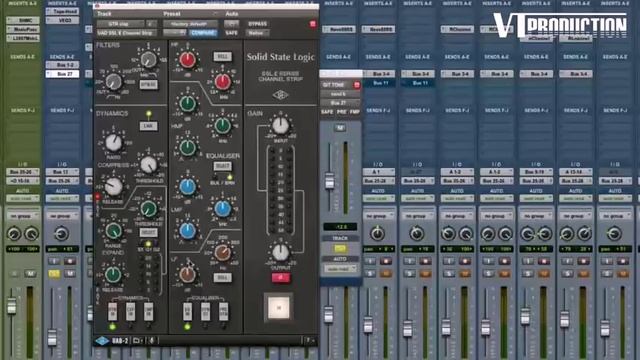Click the equaliser BLK/BRN select button
This screenshot has width=640, height=360.
[222, 166]
